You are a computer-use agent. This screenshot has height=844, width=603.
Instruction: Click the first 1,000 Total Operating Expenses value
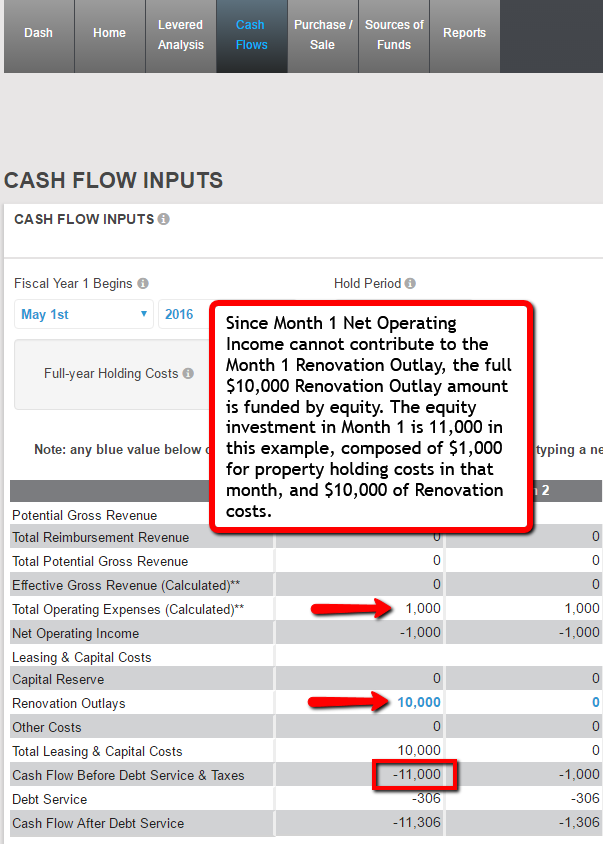[x=423, y=609]
